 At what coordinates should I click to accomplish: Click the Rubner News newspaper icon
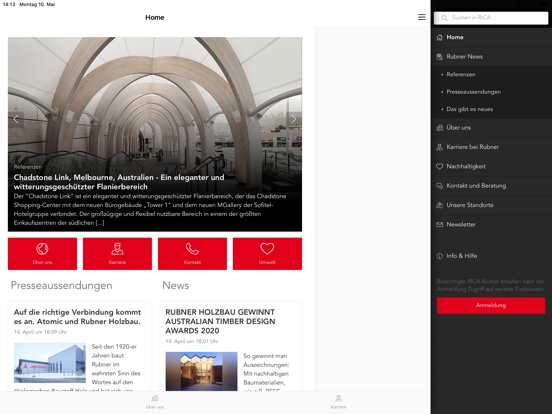coord(439,57)
